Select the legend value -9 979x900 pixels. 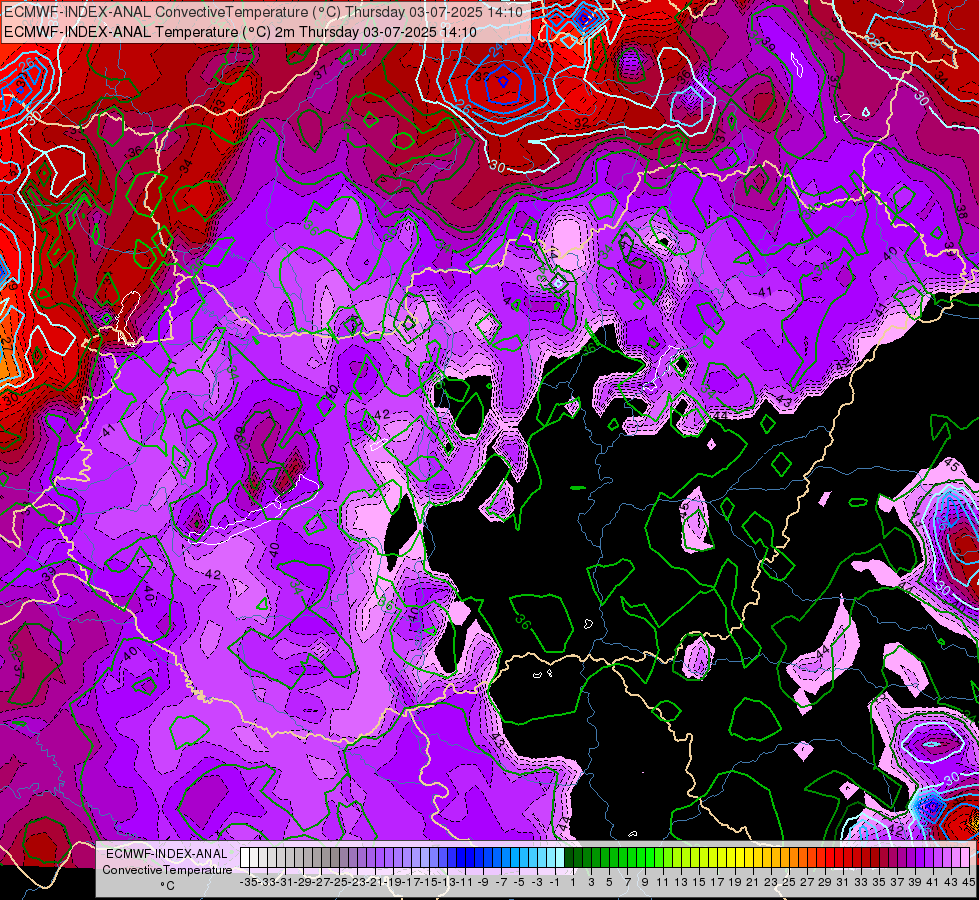pos(483,883)
